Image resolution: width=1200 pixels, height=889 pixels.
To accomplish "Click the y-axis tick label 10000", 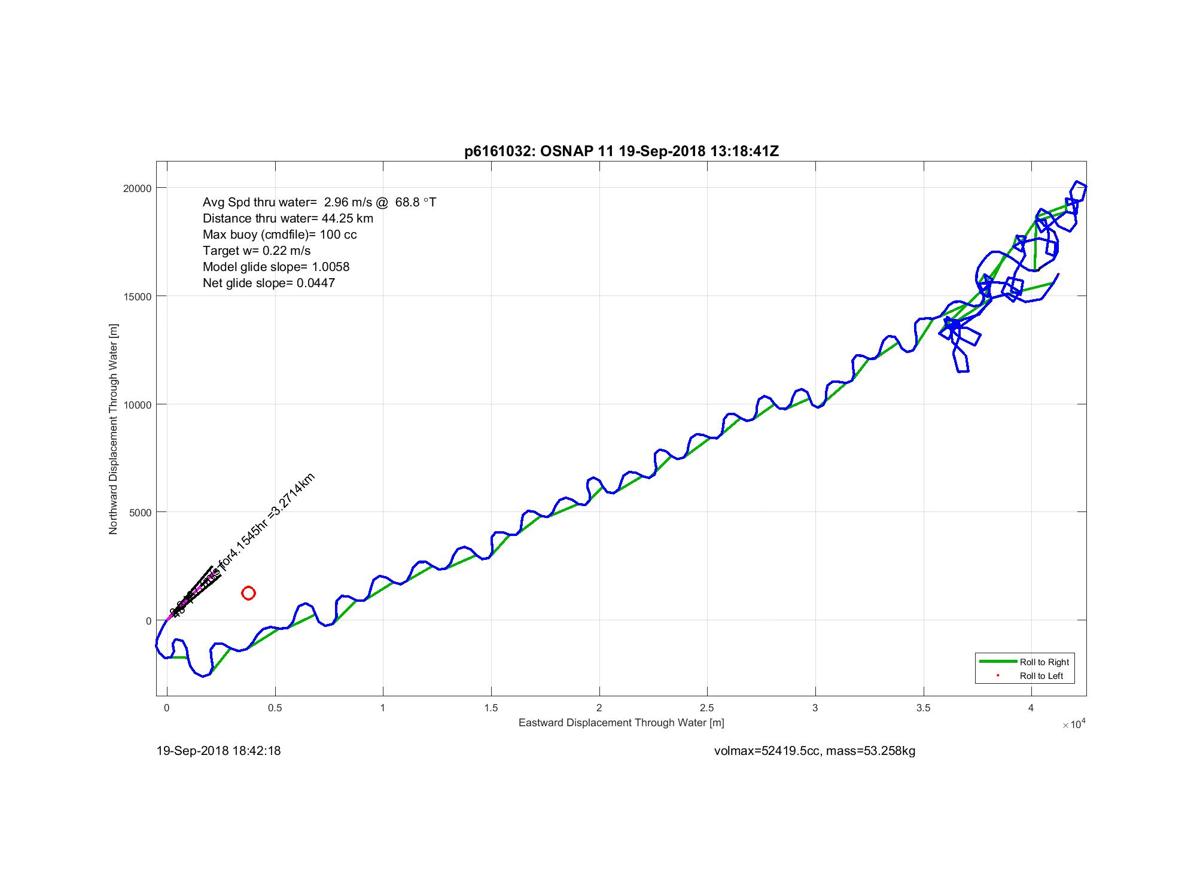I will (138, 404).
